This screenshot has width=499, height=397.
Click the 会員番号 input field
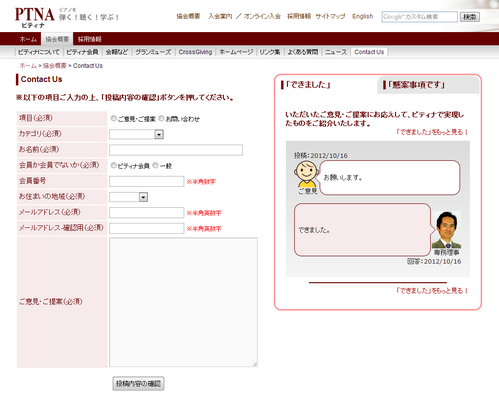click(x=147, y=181)
